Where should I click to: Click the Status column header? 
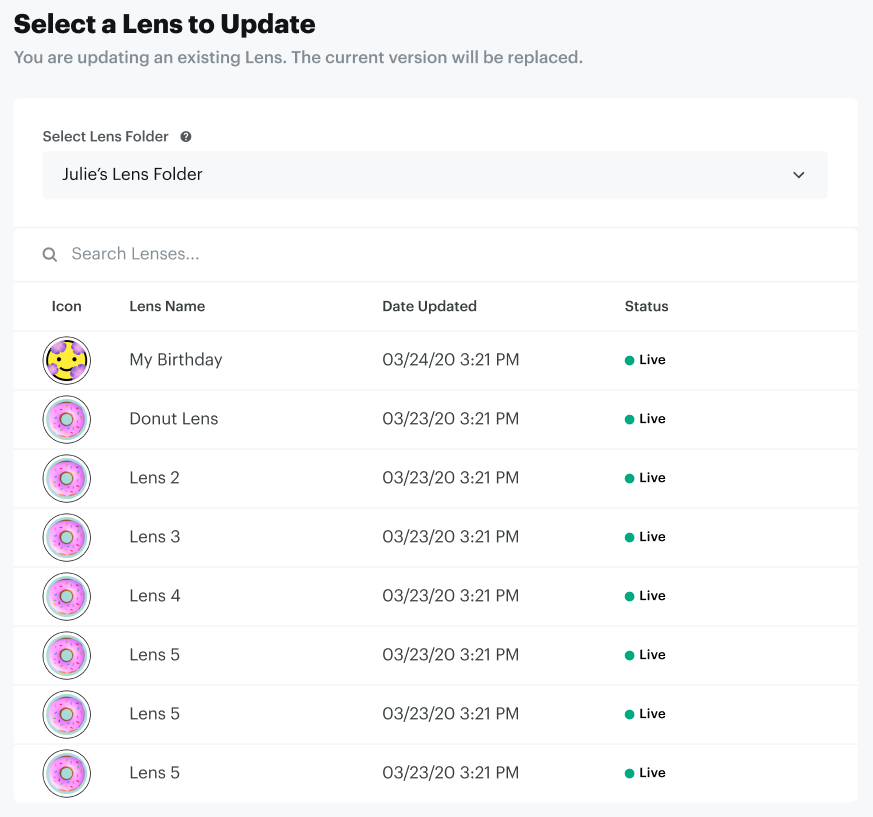click(x=646, y=306)
